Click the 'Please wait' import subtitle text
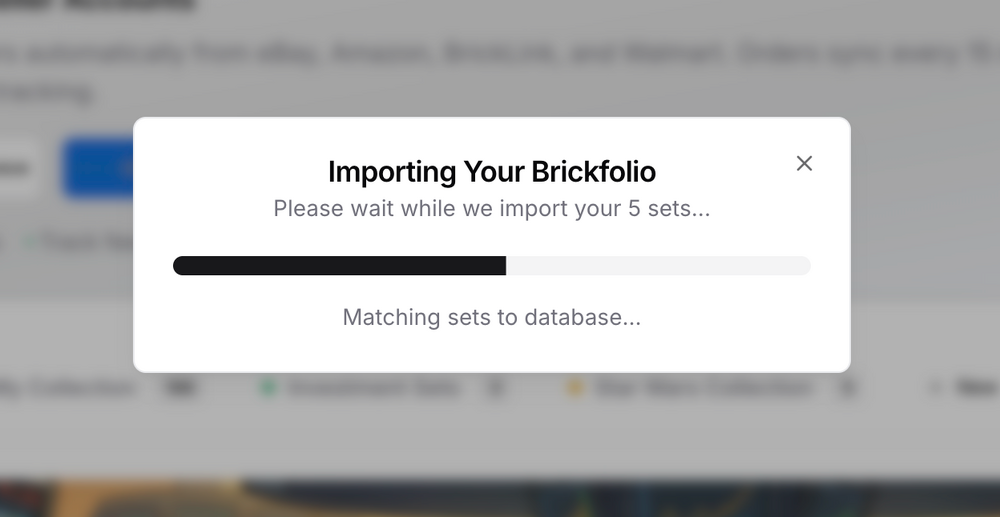 492,209
